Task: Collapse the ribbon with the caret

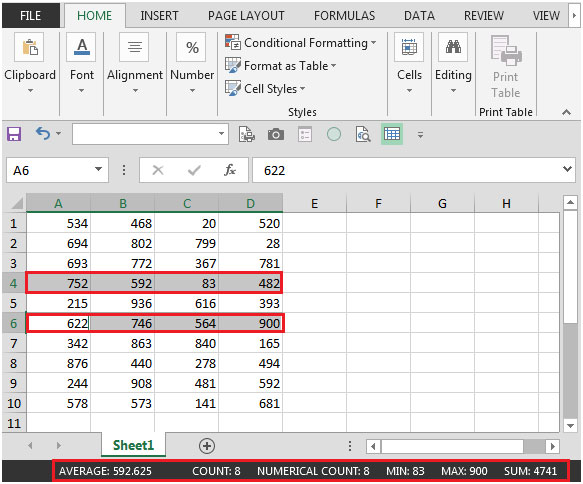Action: [566, 112]
